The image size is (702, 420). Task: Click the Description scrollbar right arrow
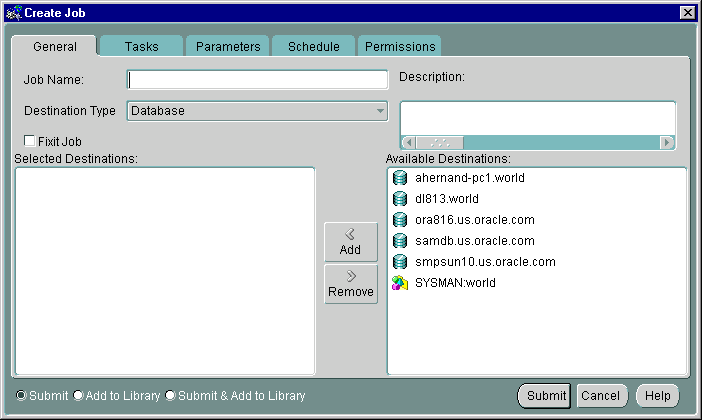click(x=668, y=142)
